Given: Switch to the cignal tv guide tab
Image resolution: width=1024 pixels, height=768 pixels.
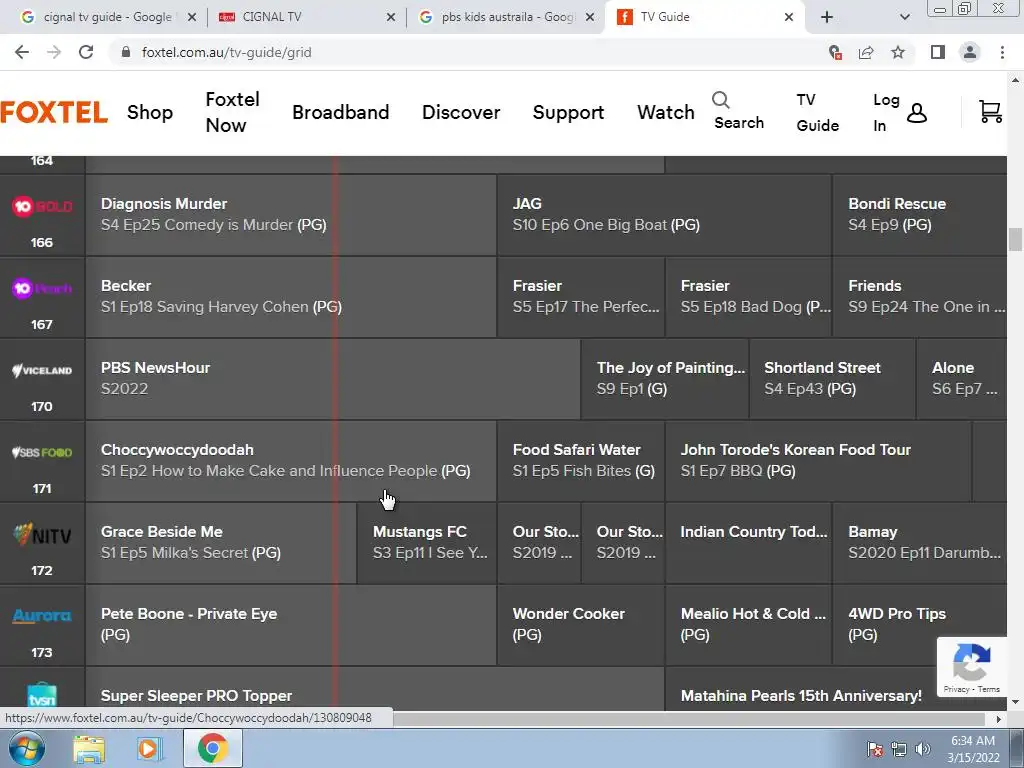Looking at the screenshot, I should (108, 17).
